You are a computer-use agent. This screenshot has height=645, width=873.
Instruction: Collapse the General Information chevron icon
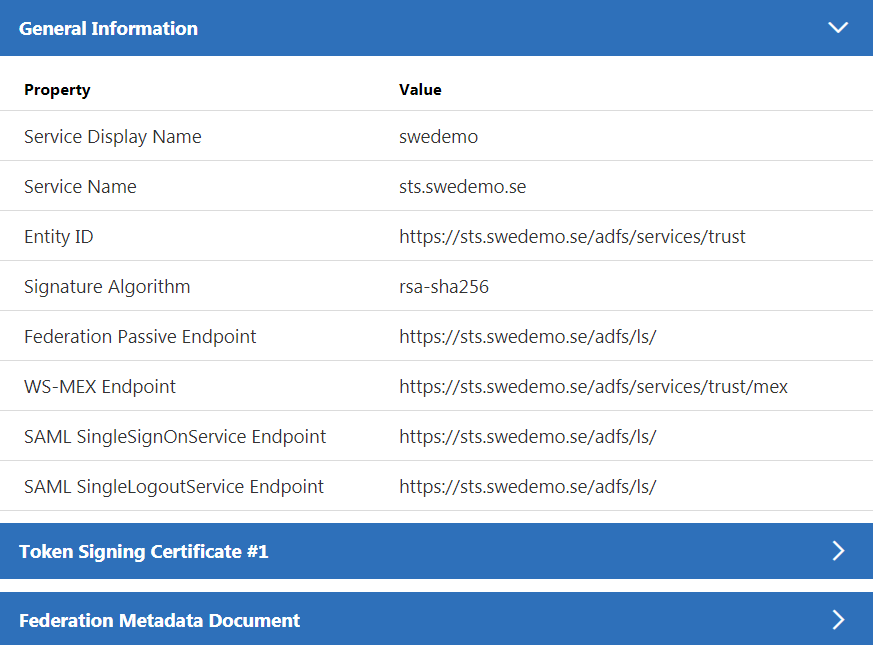pyautogui.click(x=838, y=28)
